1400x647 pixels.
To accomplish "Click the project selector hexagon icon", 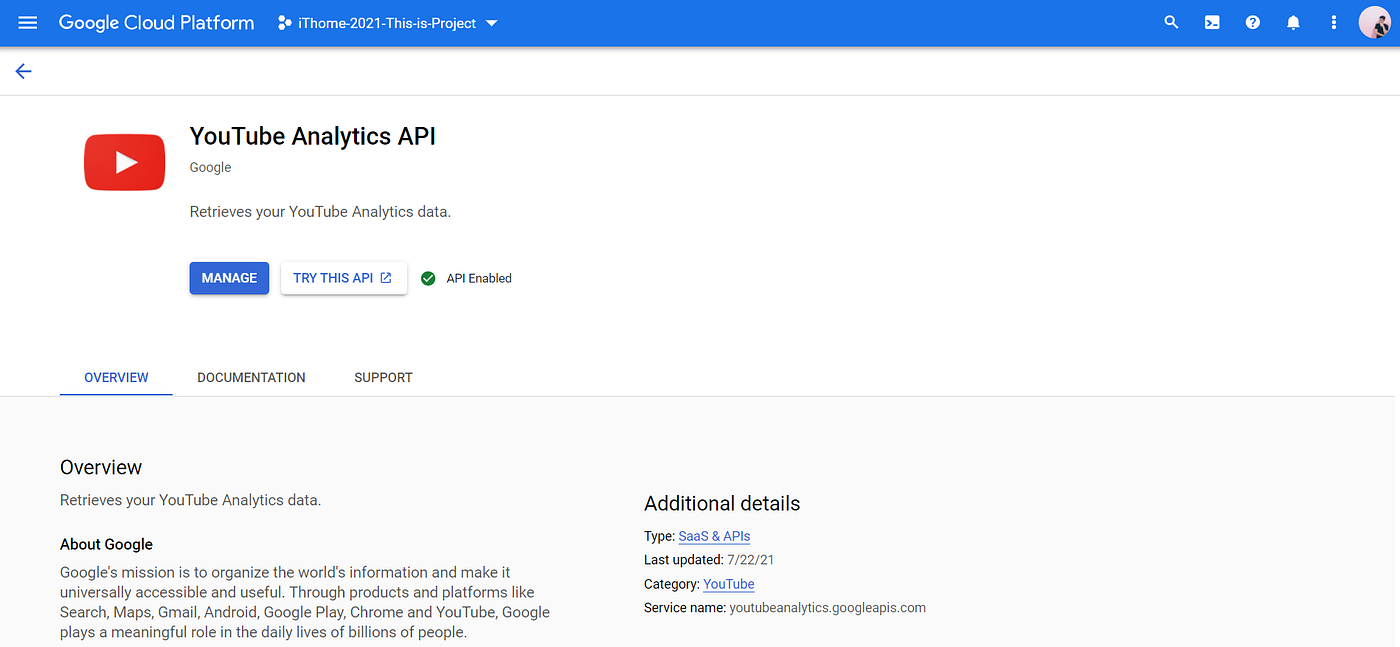I will (284, 22).
